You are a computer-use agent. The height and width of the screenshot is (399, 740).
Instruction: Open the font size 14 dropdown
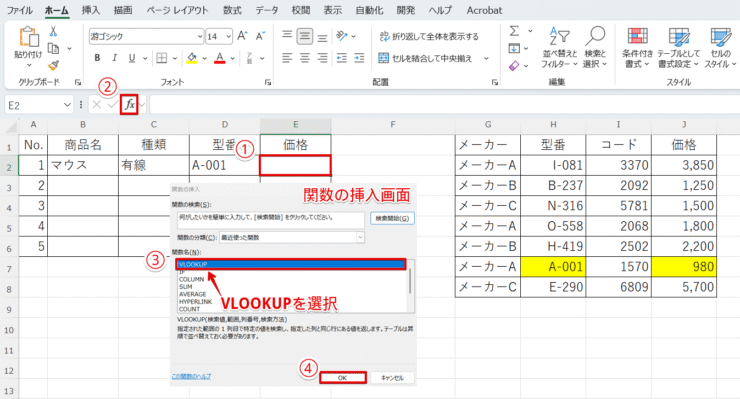tap(229, 36)
